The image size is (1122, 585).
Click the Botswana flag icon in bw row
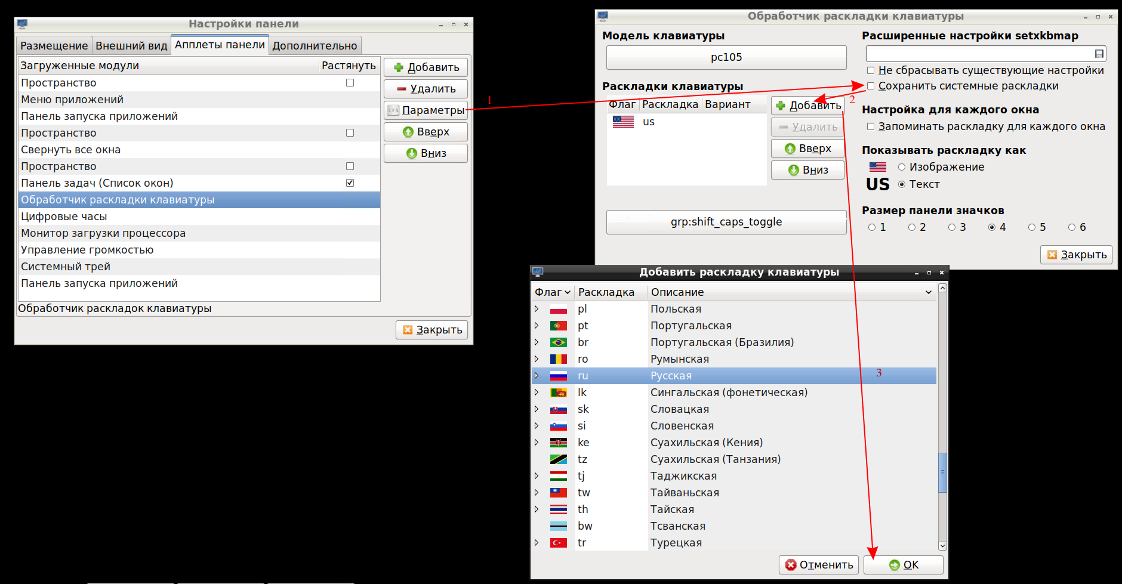click(558, 526)
